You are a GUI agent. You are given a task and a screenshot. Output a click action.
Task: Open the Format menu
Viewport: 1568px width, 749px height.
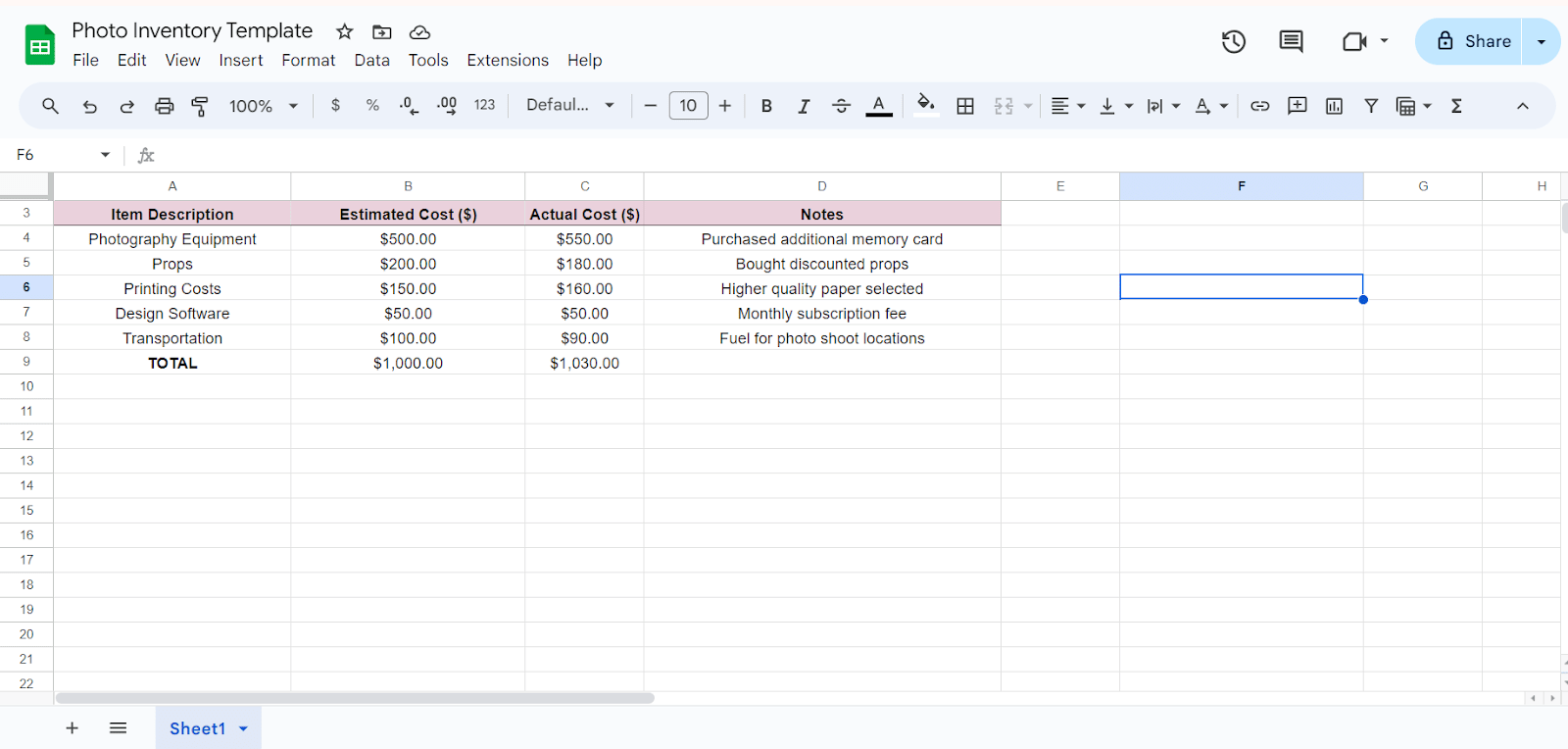(x=308, y=60)
